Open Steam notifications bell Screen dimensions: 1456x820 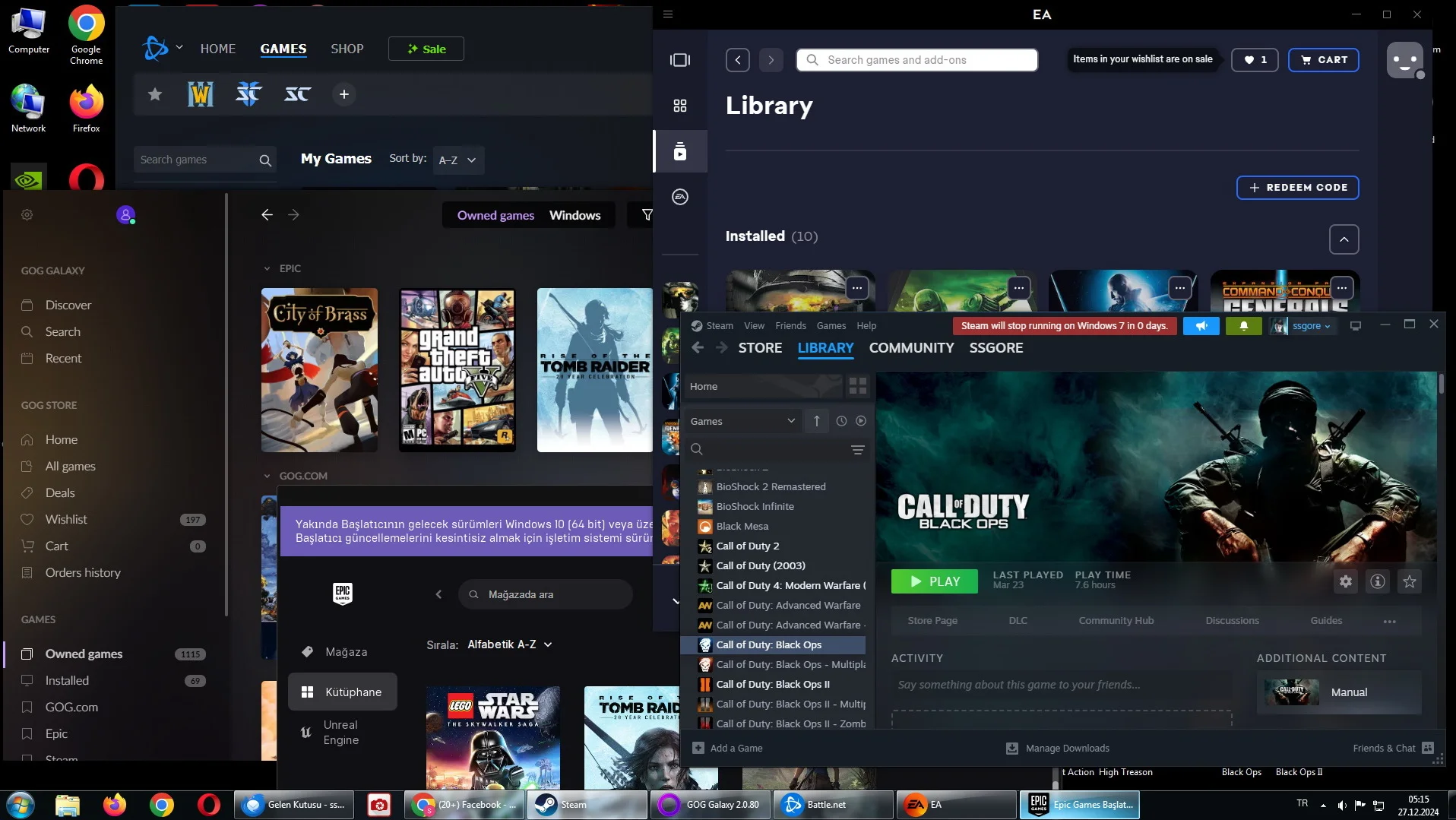[1244, 326]
